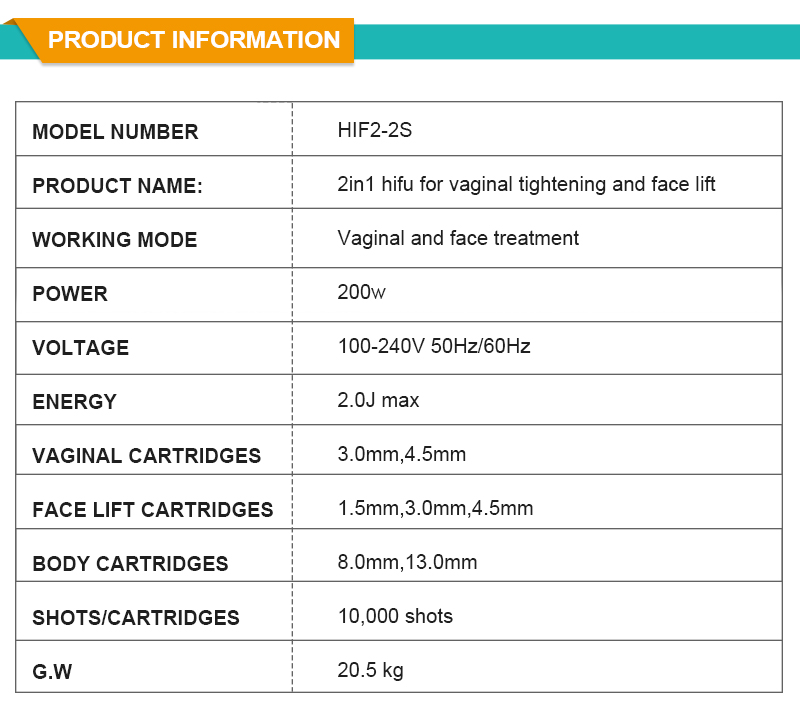Click the WORKING MODE label
This screenshot has height=716, width=800.
[x=115, y=240]
